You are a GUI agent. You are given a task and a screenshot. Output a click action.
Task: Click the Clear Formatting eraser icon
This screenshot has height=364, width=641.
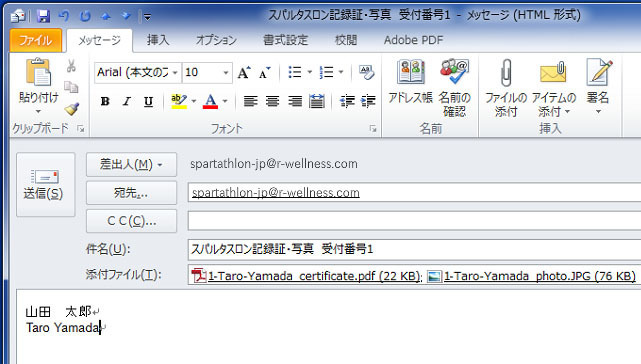366,72
